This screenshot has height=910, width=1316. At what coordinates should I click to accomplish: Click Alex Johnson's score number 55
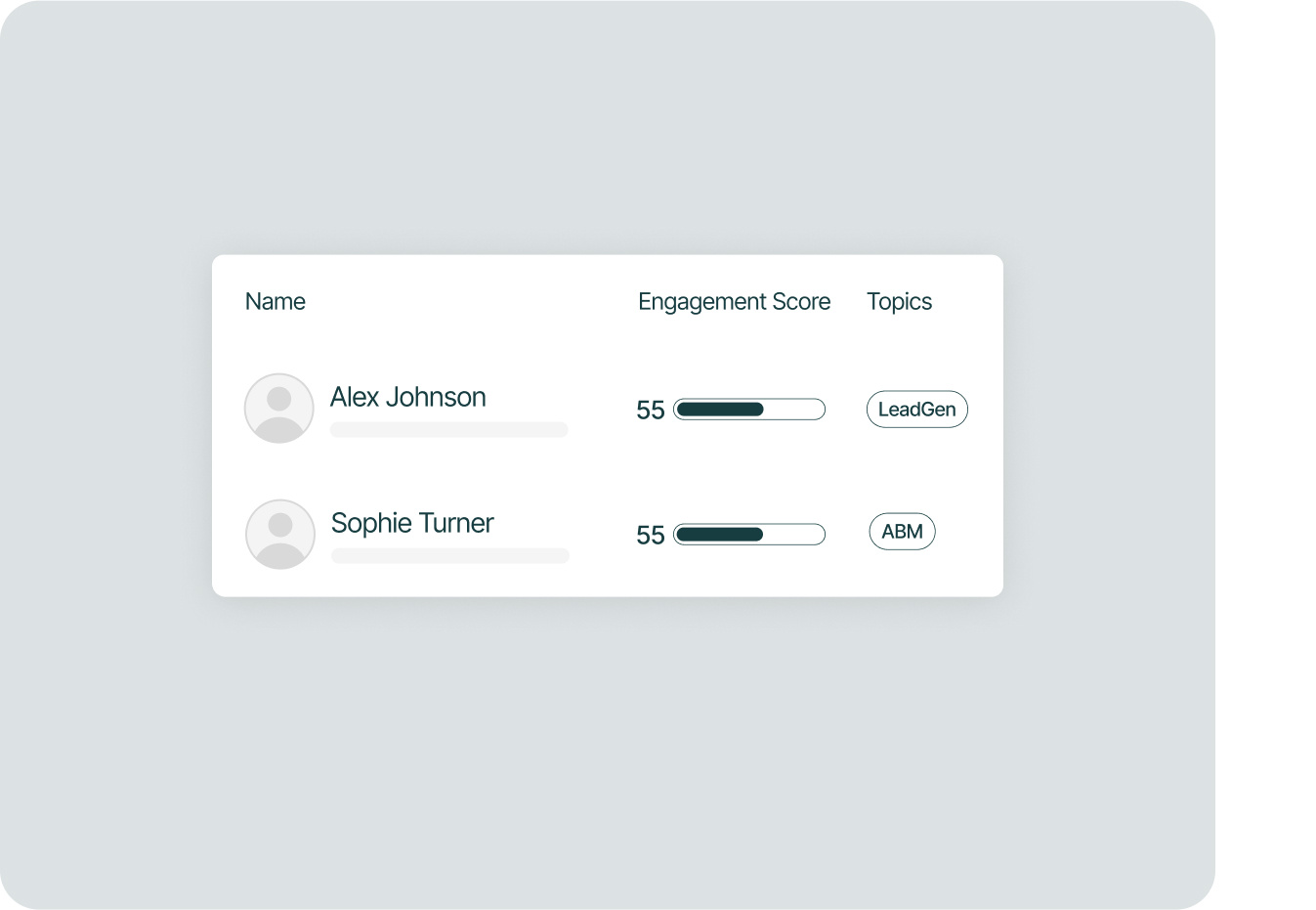point(650,411)
